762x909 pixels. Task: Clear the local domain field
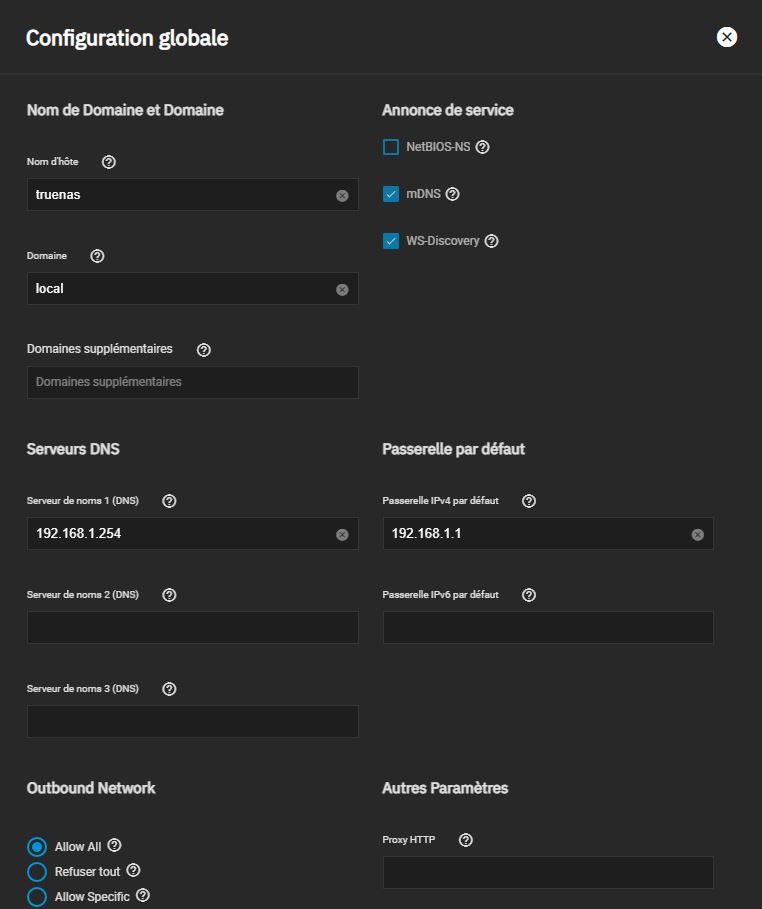[x=342, y=290]
